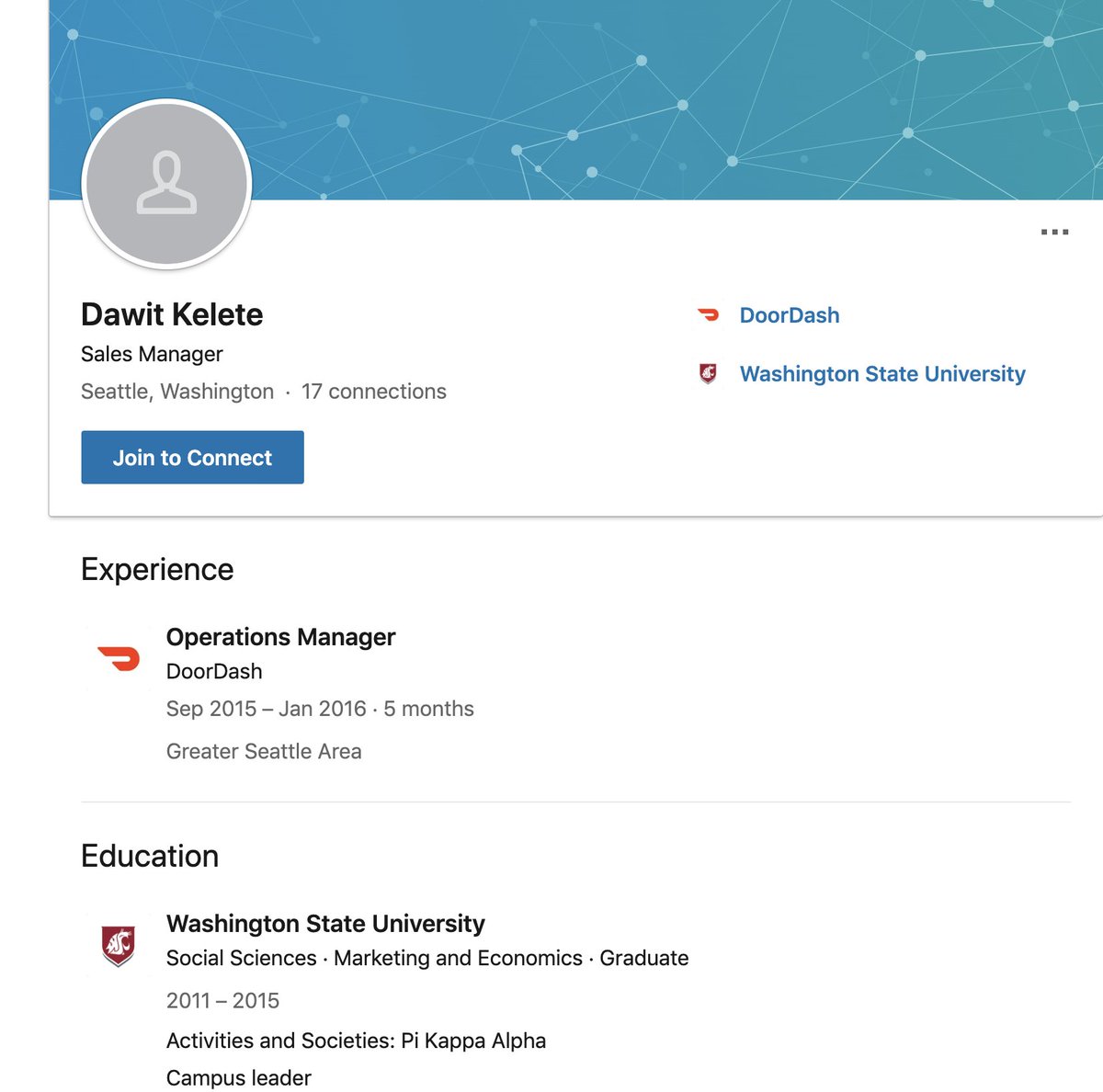This screenshot has width=1103, height=1092.
Task: Open the DoorDash link in profile header
Action: click(x=790, y=315)
